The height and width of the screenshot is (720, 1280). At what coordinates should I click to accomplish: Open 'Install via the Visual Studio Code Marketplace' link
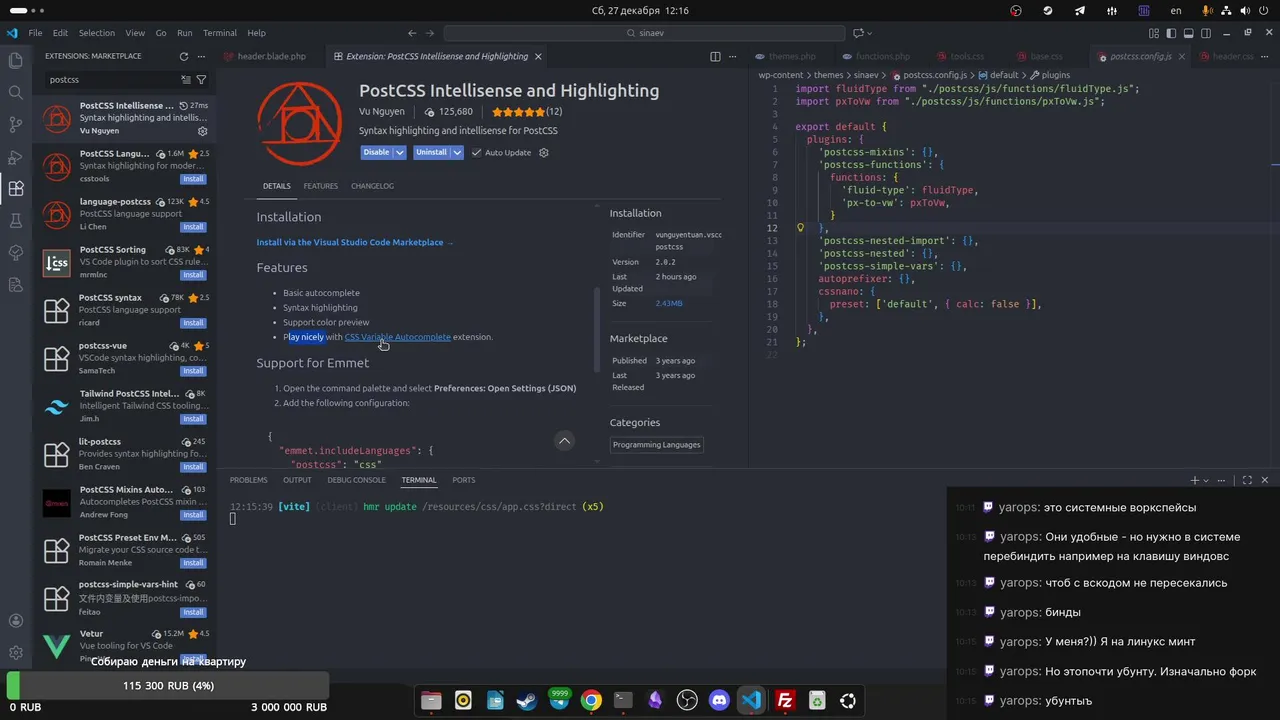[355, 242]
